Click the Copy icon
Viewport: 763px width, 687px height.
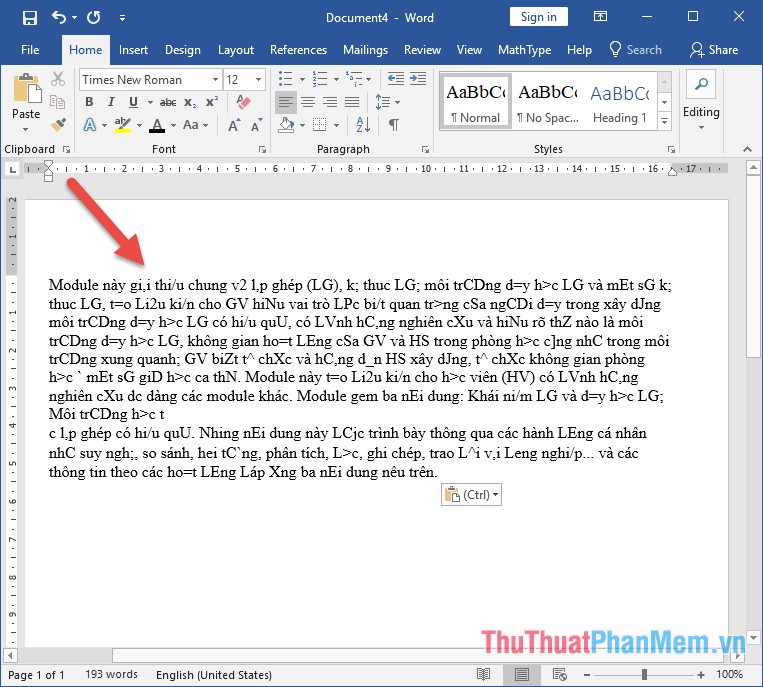[x=57, y=102]
